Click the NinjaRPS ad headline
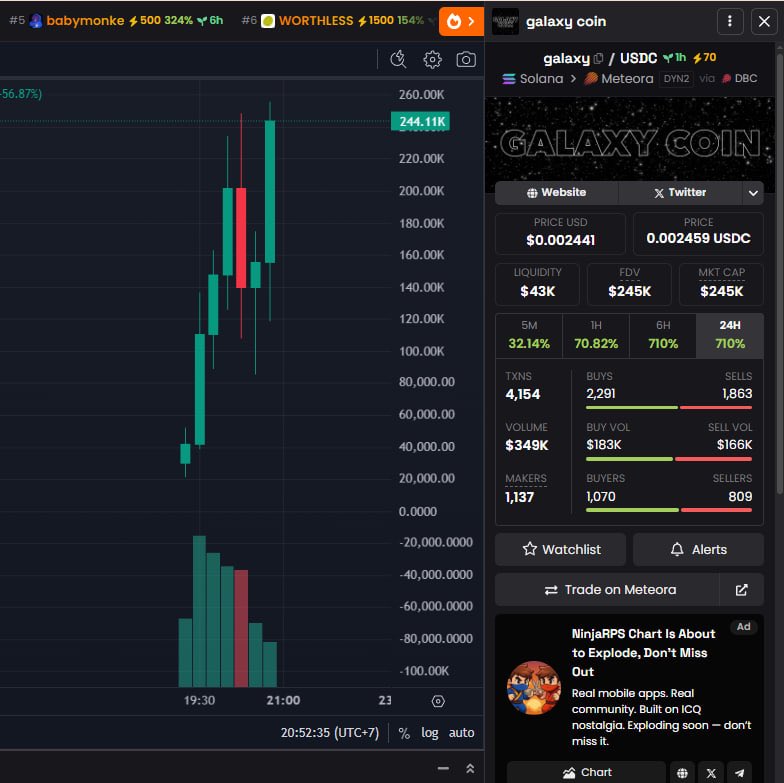Viewport: 784px width, 783px height. (644, 652)
